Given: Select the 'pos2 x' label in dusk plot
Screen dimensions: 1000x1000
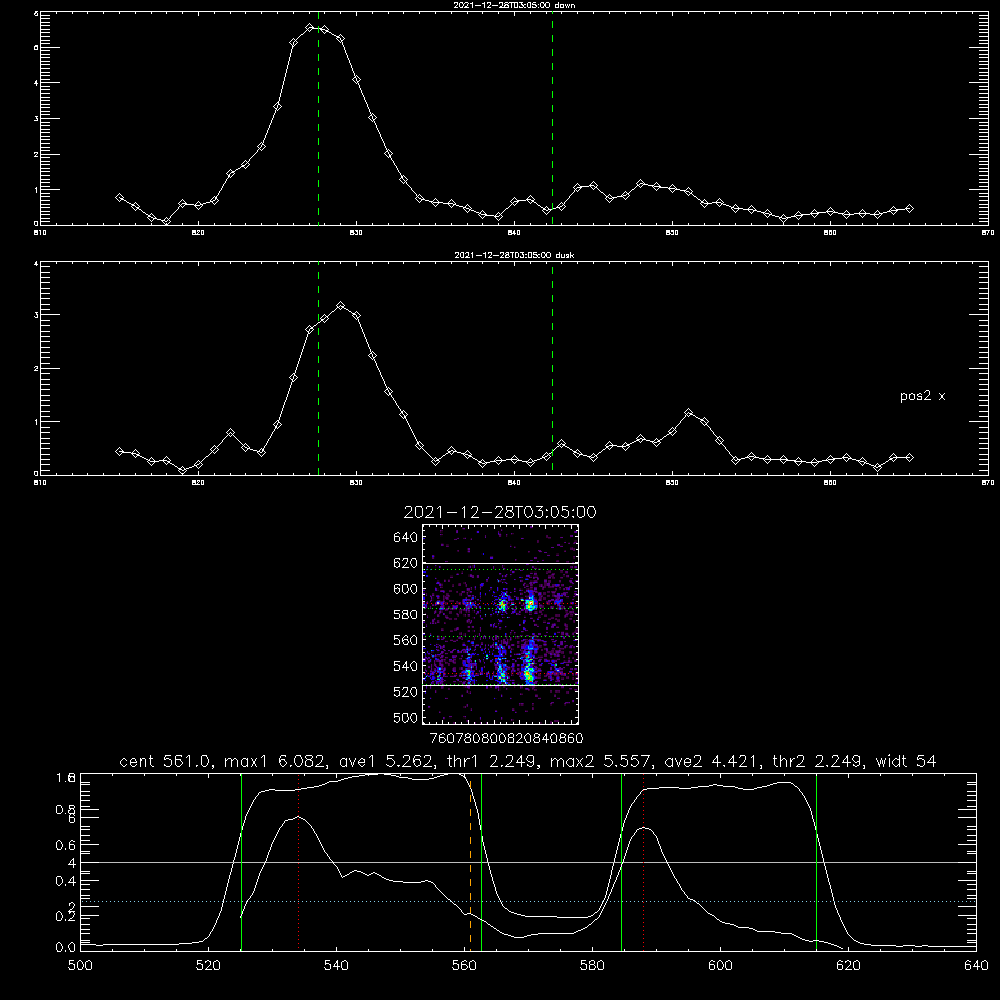Looking at the screenshot, I should [x=922, y=396].
